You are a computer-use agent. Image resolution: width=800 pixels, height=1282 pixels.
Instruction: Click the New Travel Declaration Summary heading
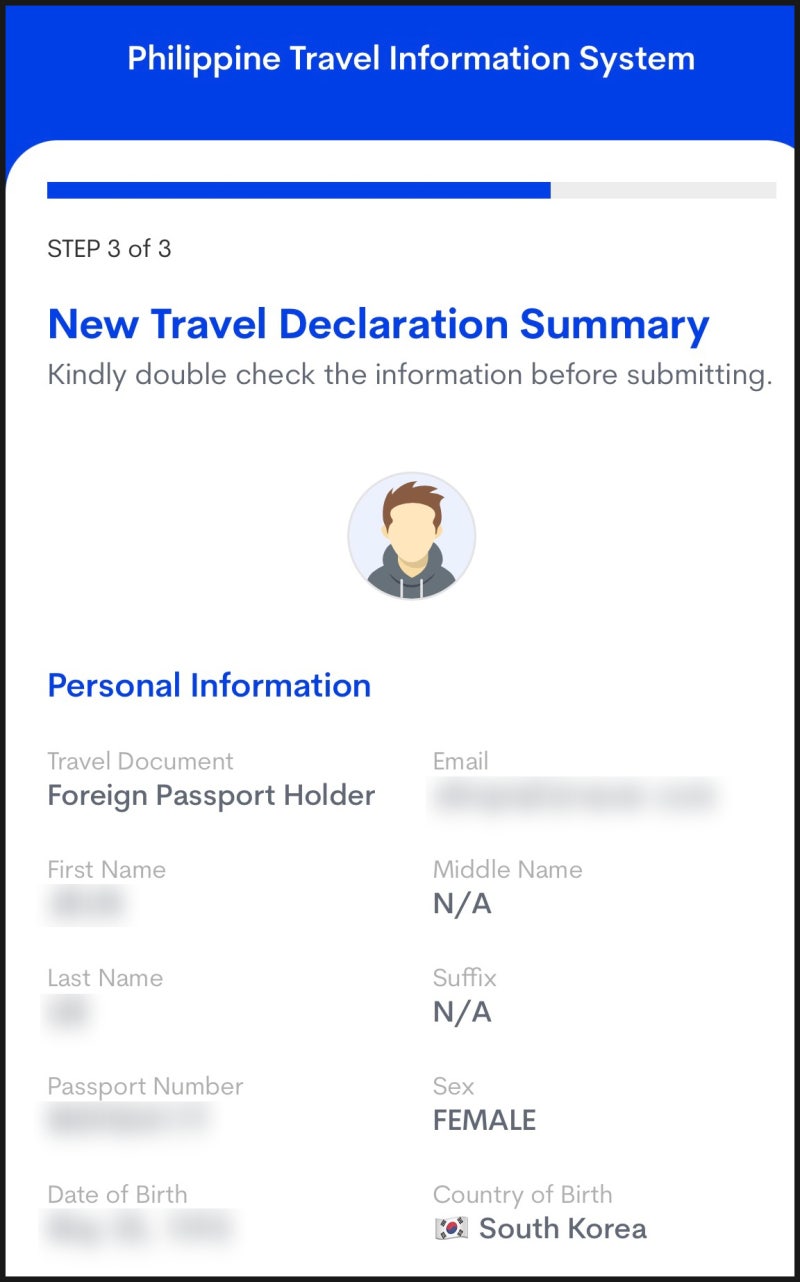click(378, 325)
